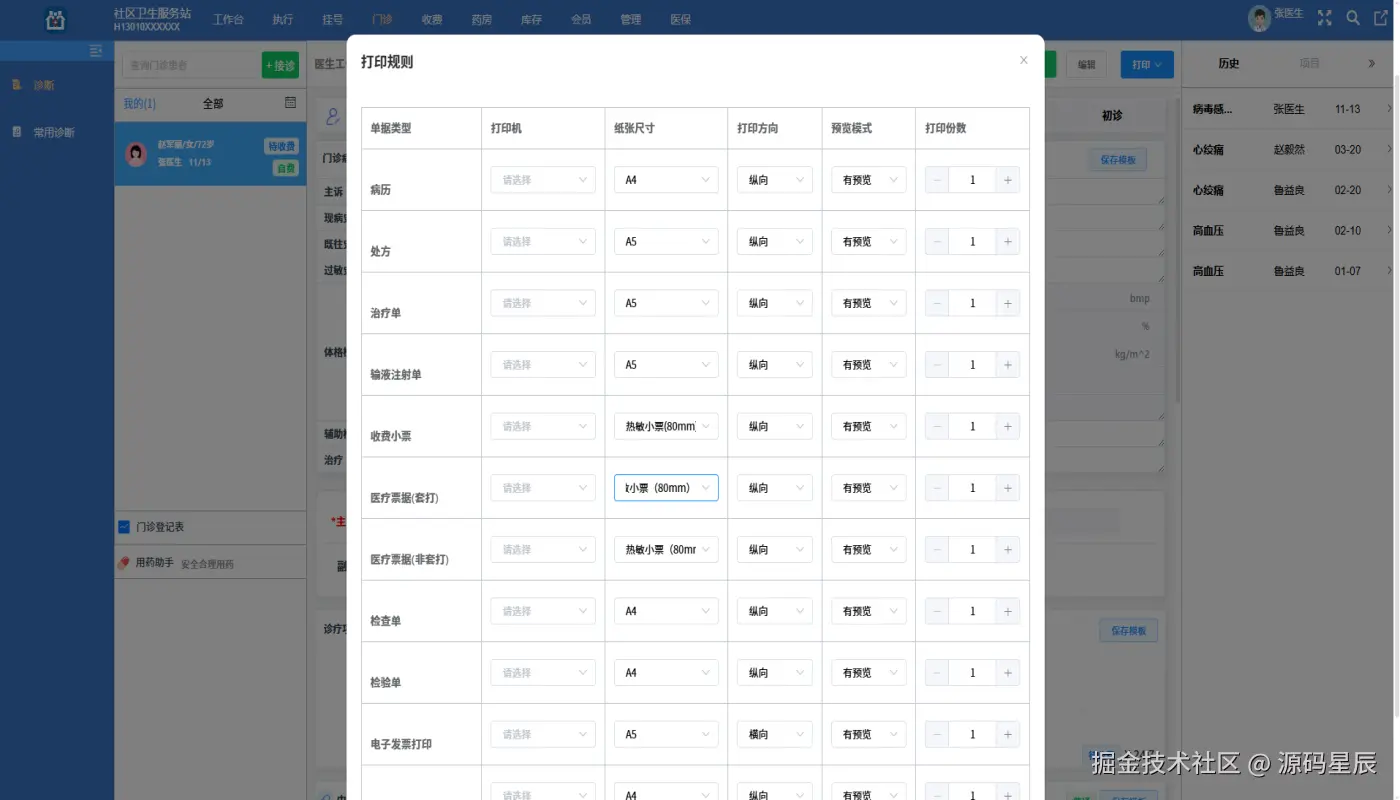Image resolution: width=1400 pixels, height=800 pixels.
Task: Click the 查询门诊患者 search field
Action: tap(189, 65)
